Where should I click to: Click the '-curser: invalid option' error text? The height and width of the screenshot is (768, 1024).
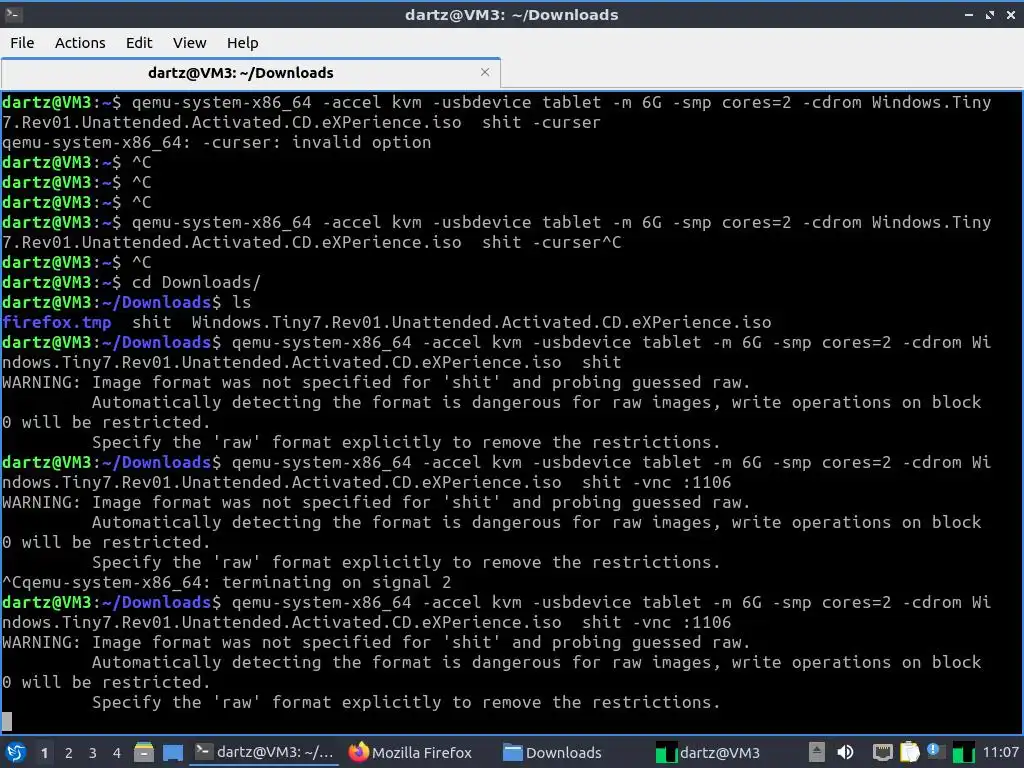(317, 142)
